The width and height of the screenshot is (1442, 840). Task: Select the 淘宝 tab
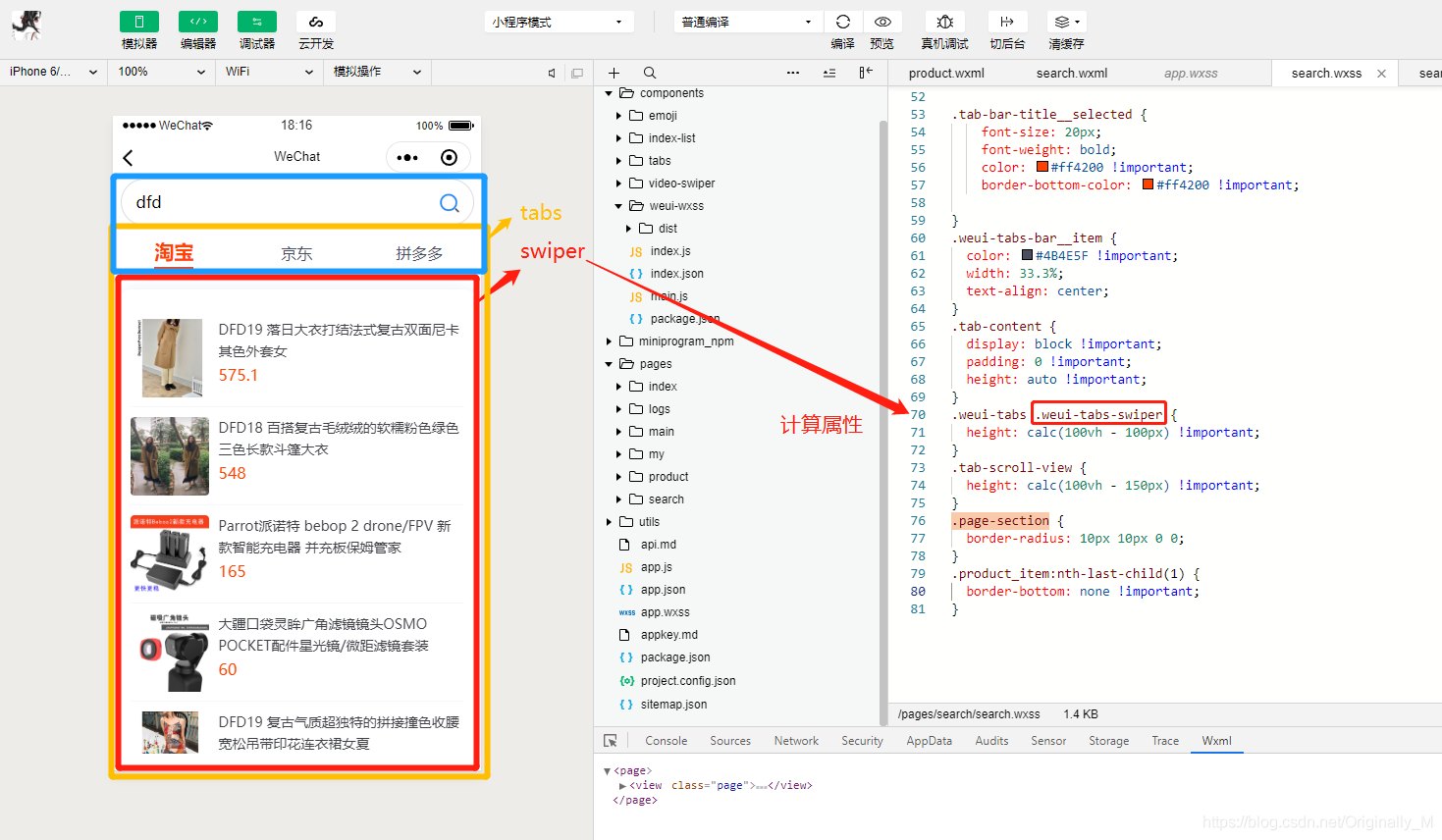[x=174, y=253]
